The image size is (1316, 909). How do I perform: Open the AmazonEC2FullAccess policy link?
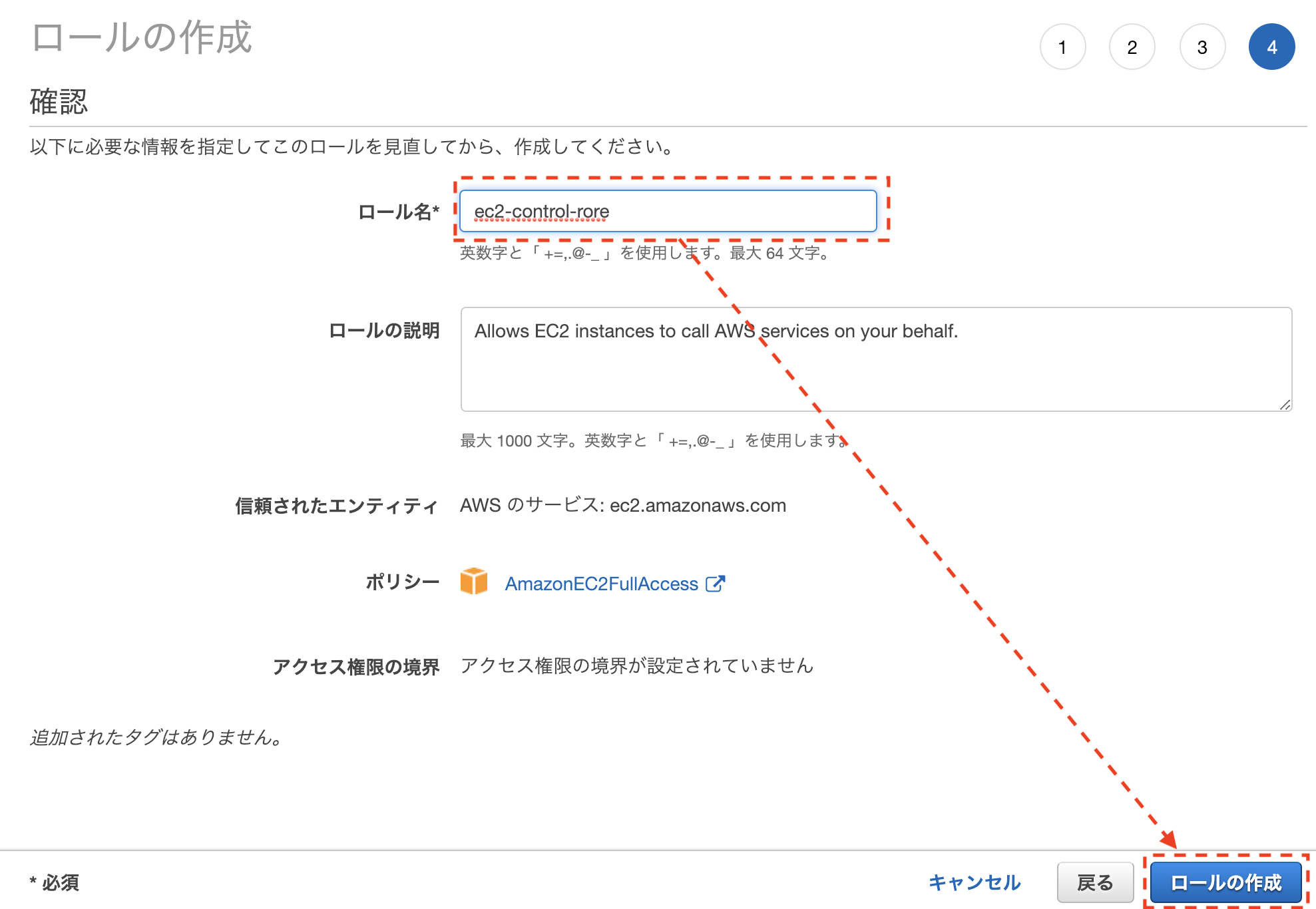click(601, 584)
